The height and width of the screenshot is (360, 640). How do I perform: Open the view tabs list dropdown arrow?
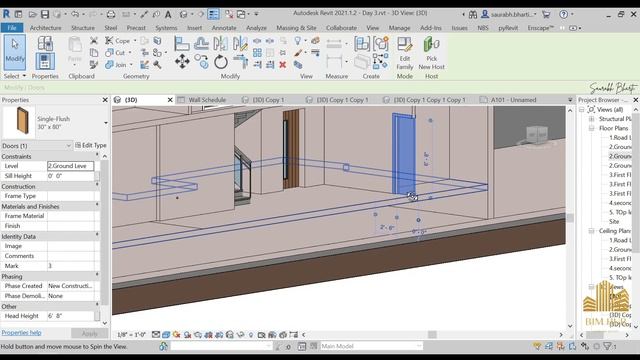coord(570,100)
